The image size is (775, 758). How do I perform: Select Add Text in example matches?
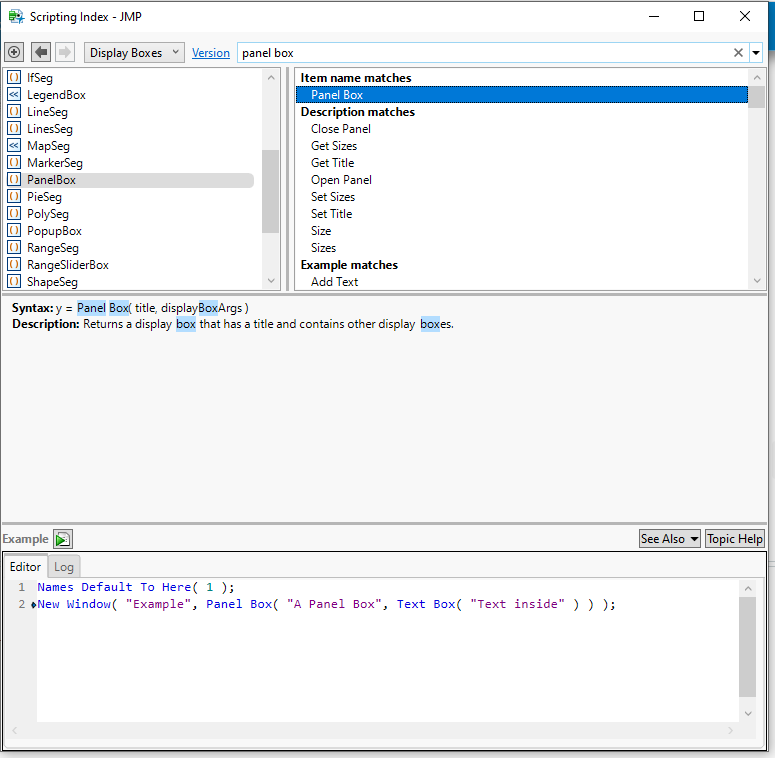334,282
